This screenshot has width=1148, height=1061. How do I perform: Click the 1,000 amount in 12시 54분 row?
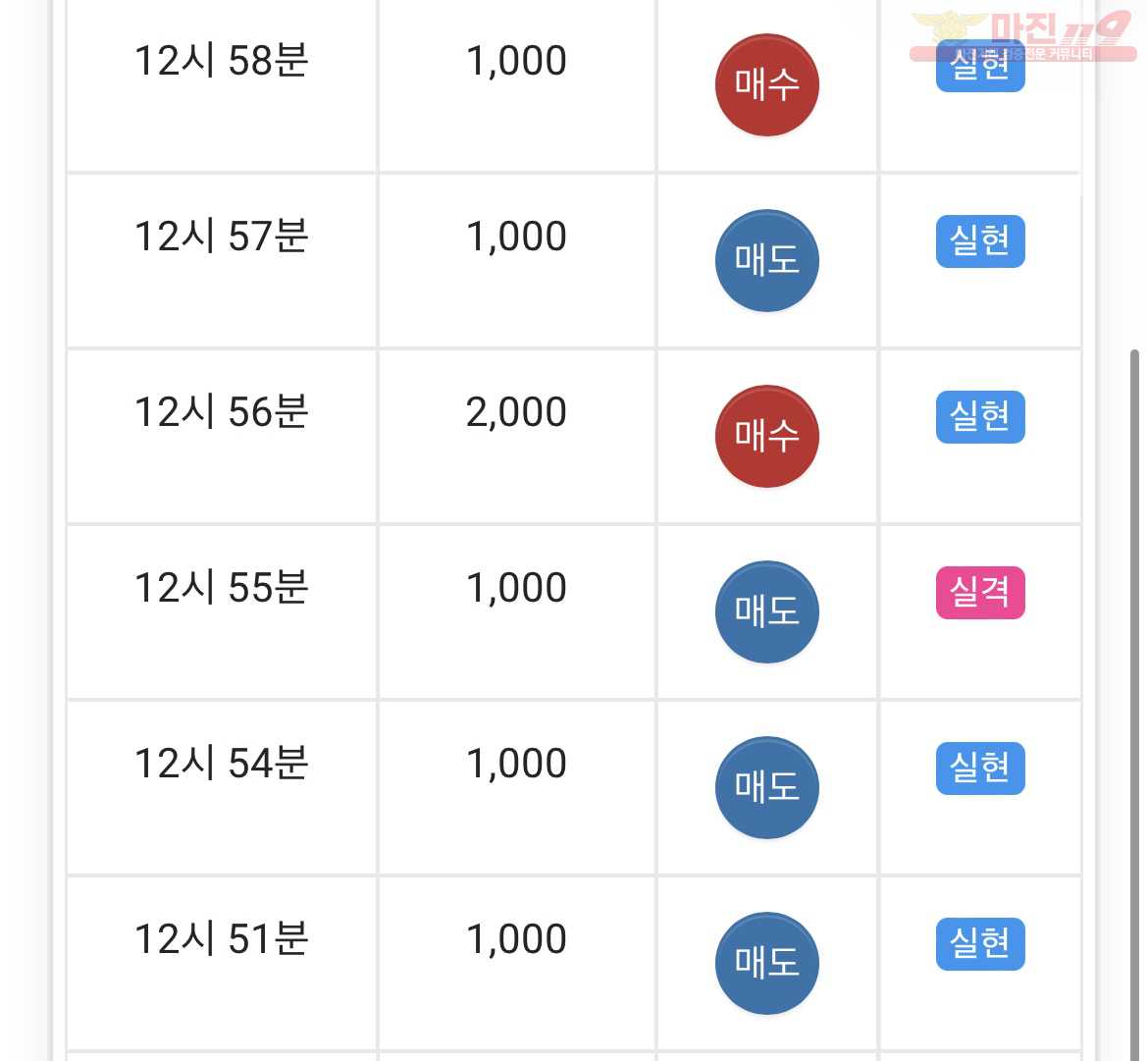(x=517, y=764)
